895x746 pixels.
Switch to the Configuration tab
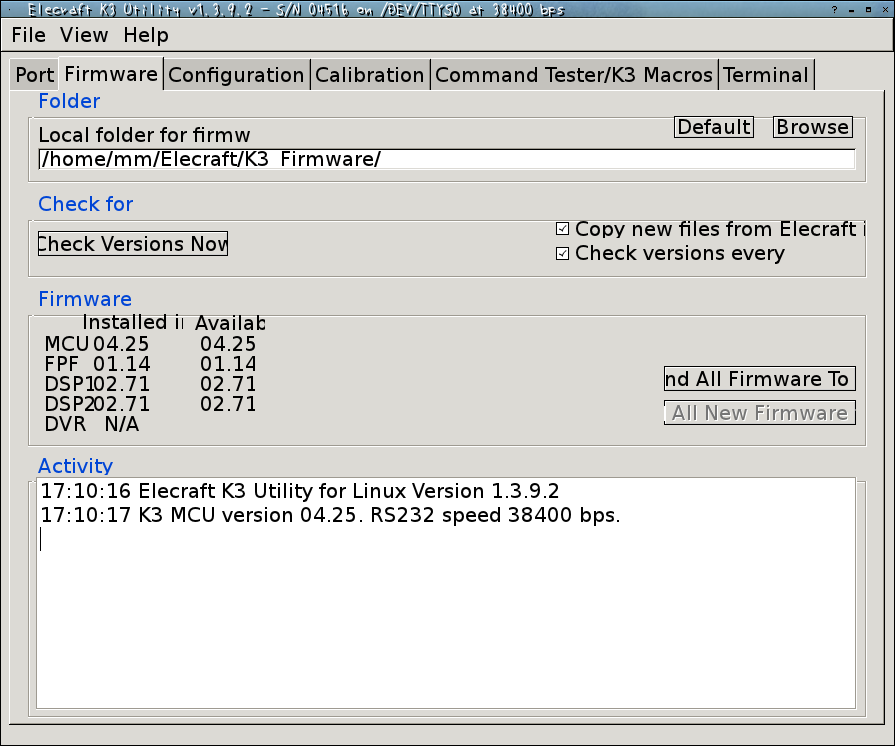click(x=236, y=75)
